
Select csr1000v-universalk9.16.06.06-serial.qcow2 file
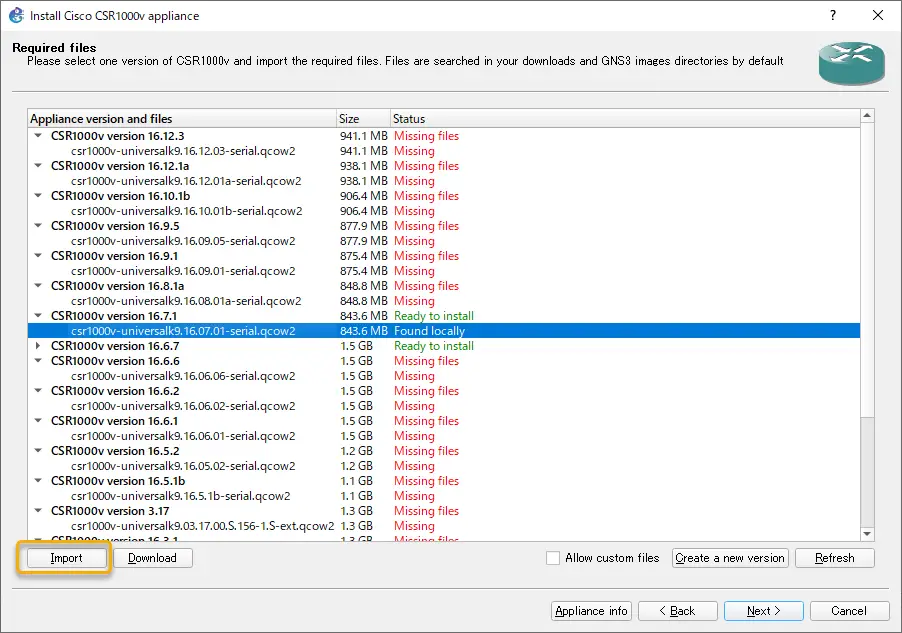444,376
